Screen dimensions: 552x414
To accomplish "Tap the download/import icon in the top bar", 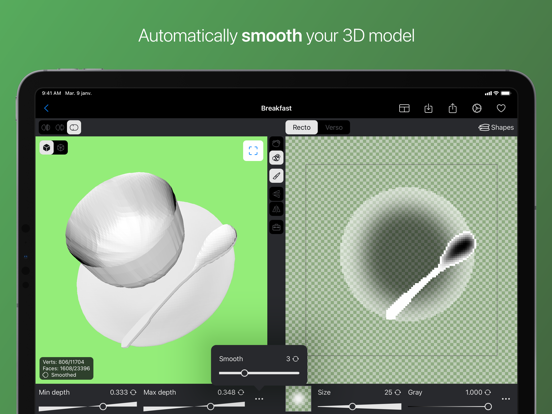I will click(x=428, y=108).
